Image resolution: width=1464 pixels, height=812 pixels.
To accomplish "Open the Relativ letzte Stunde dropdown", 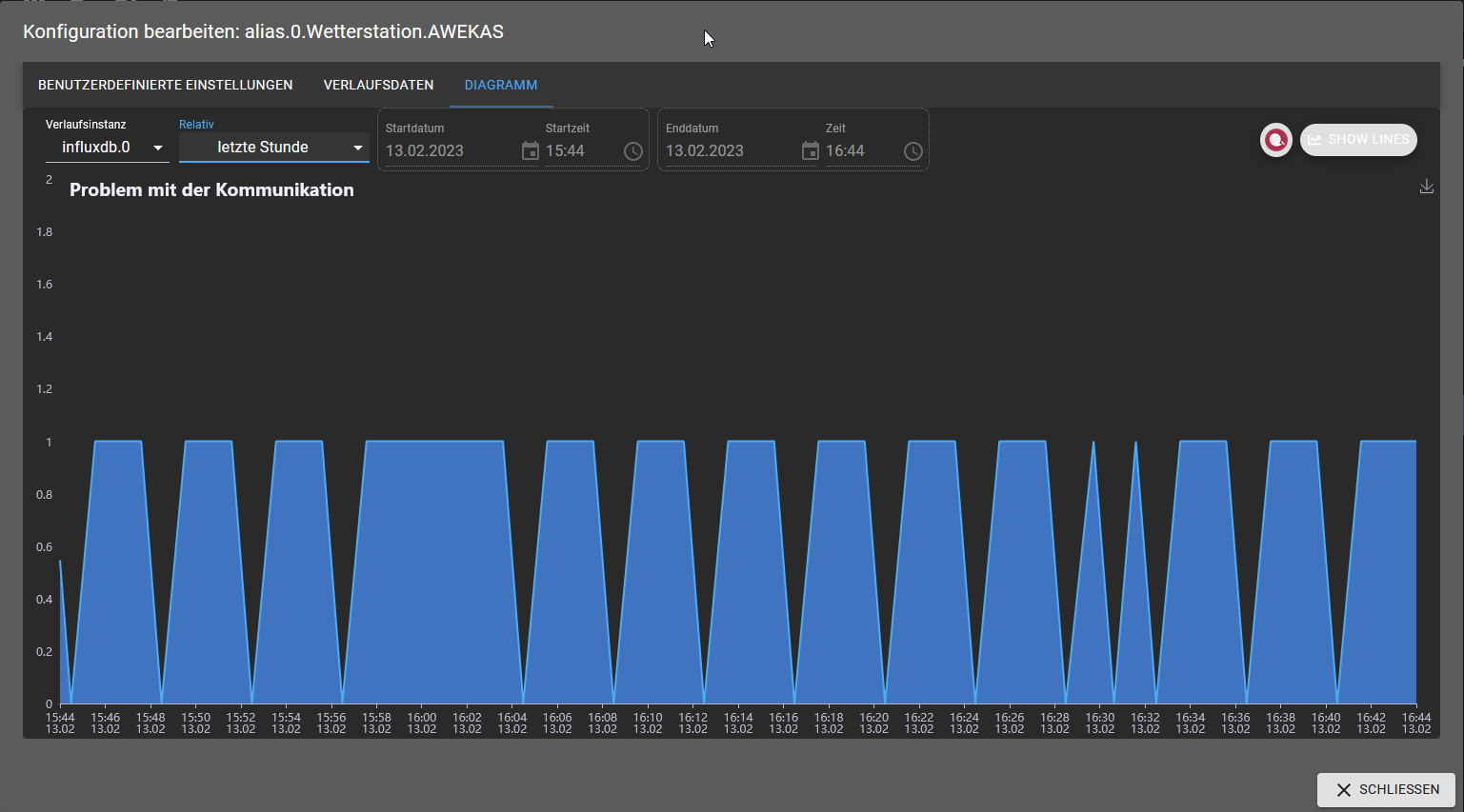I will [x=274, y=148].
